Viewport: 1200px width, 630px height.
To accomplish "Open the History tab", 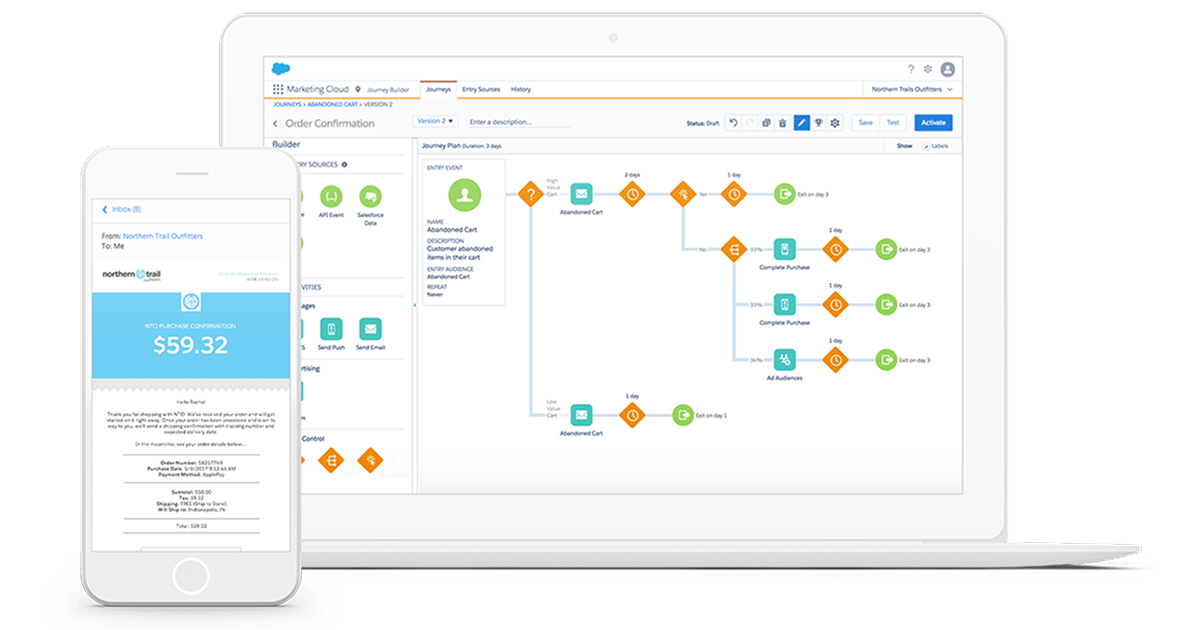I will (x=521, y=89).
